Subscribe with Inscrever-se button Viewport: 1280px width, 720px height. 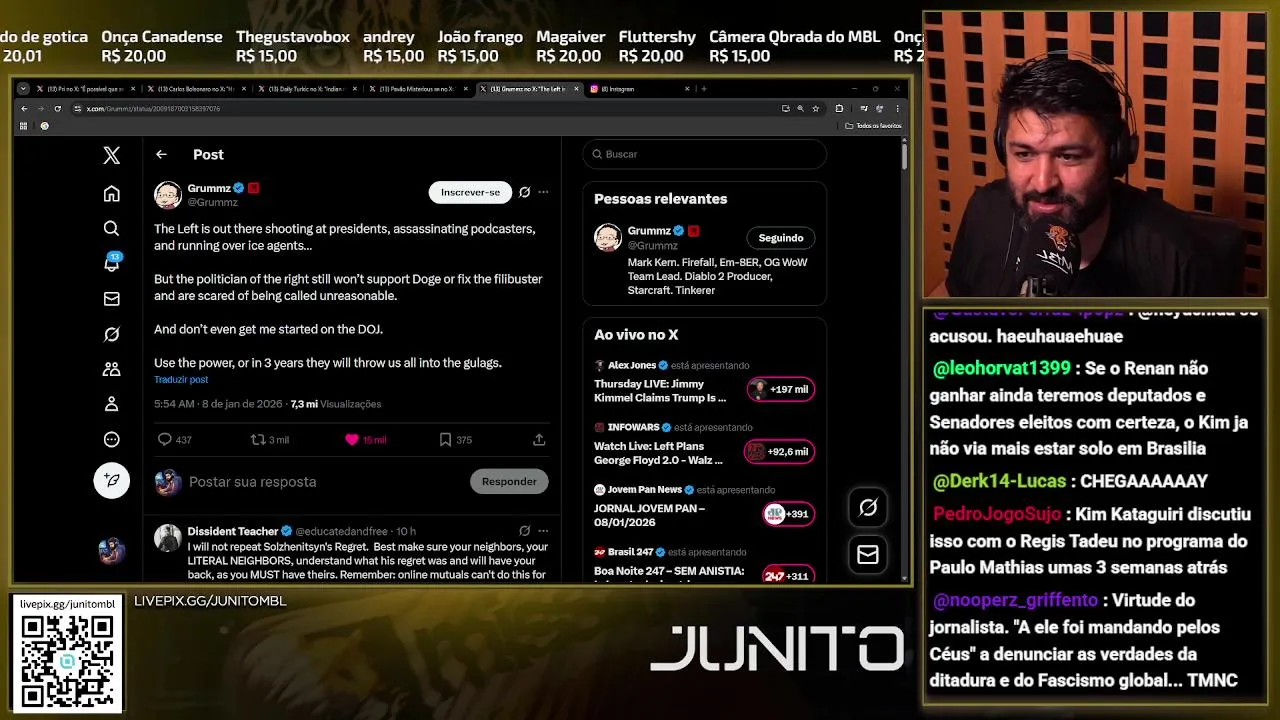470,192
